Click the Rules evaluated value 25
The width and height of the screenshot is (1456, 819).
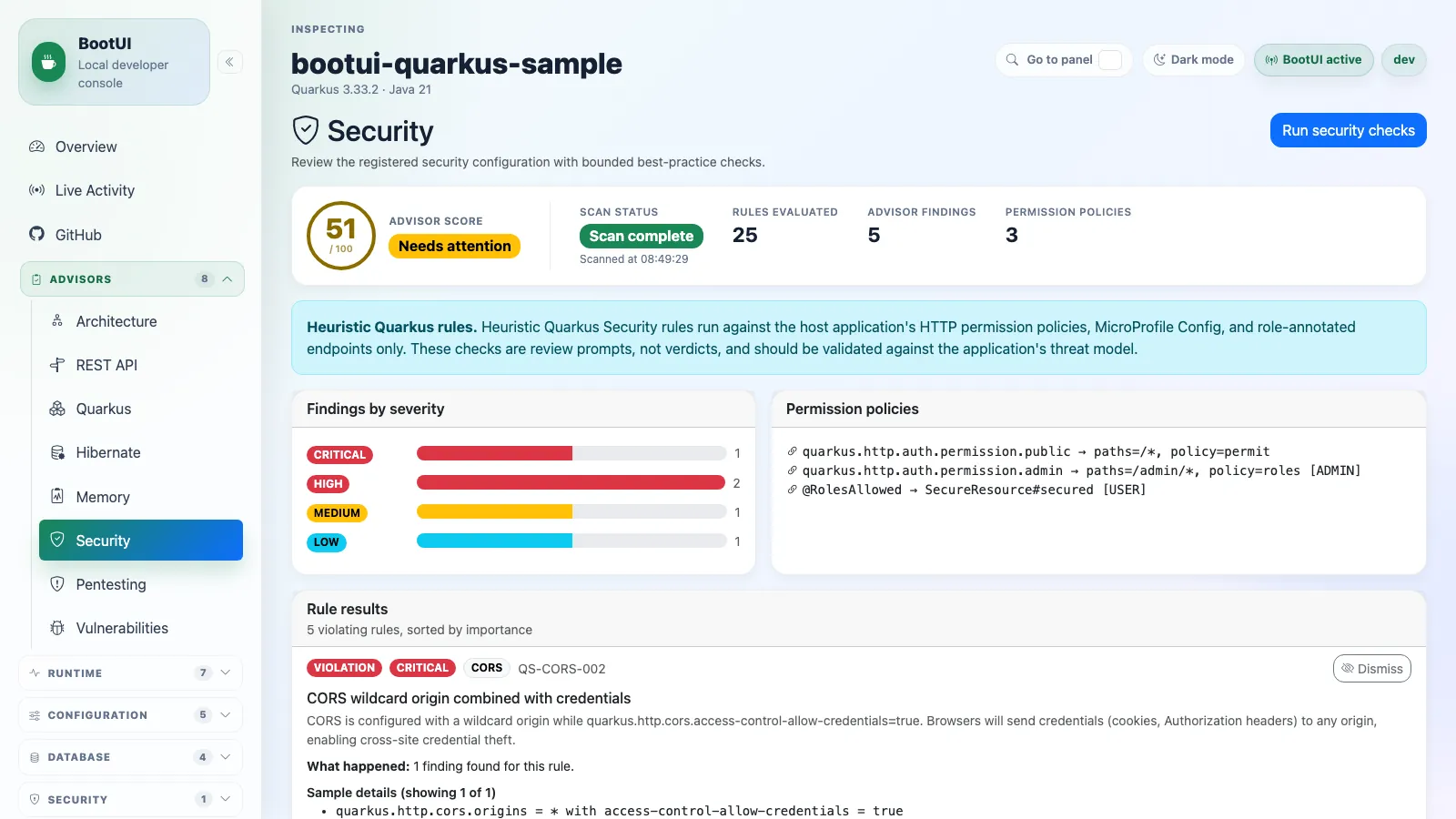745,236
